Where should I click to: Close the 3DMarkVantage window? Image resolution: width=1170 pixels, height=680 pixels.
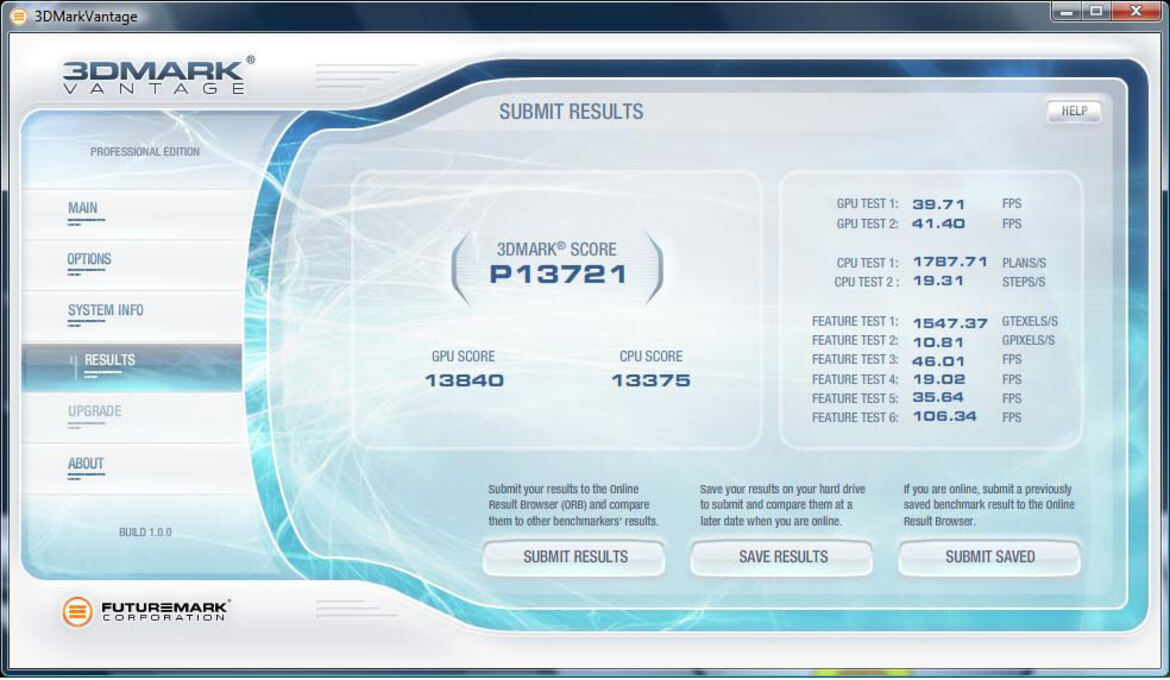point(1136,11)
